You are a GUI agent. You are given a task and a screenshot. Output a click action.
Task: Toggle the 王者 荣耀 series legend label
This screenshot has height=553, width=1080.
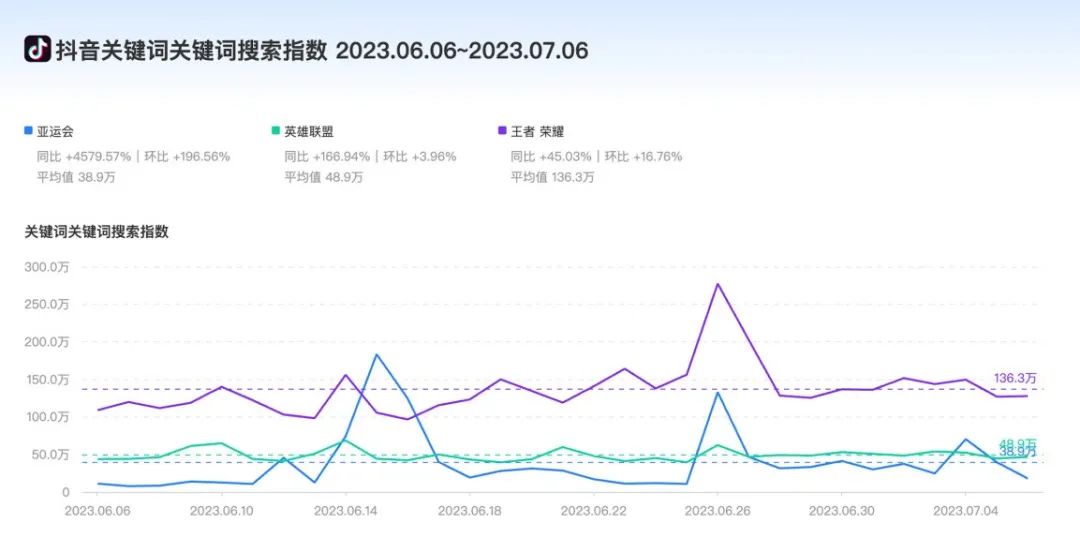pos(542,131)
